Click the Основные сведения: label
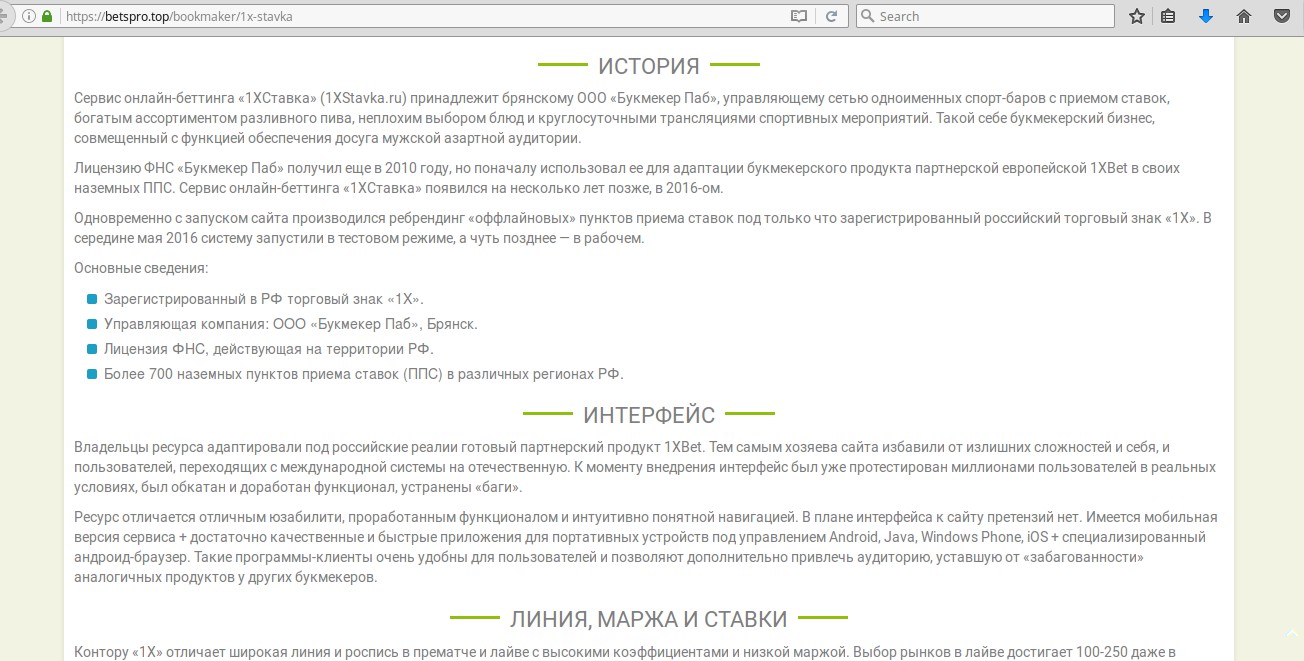1304x661 pixels. [x=141, y=269]
